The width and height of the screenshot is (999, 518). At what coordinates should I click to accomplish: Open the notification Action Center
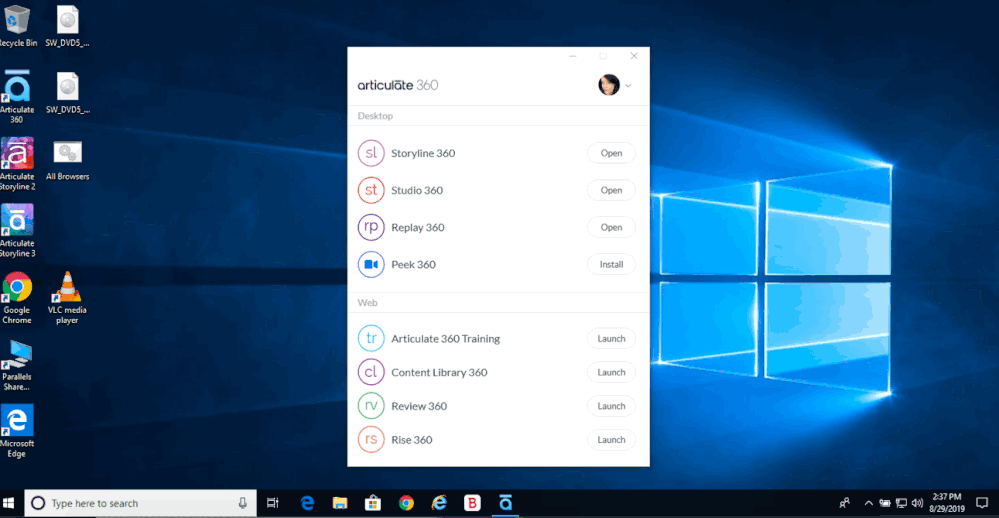(x=982, y=503)
